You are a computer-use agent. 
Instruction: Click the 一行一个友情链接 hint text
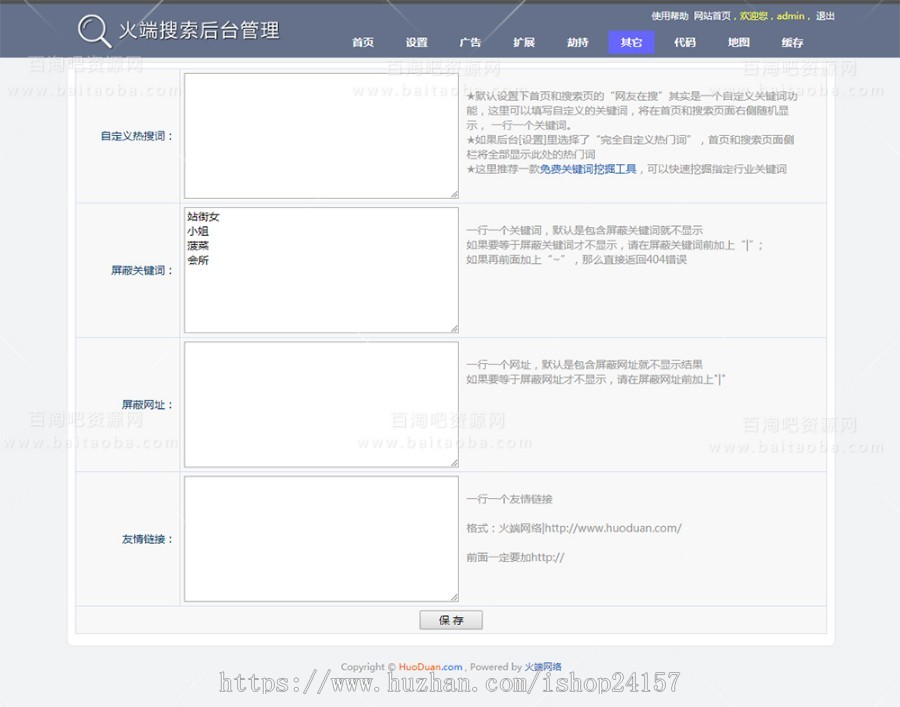click(510, 499)
